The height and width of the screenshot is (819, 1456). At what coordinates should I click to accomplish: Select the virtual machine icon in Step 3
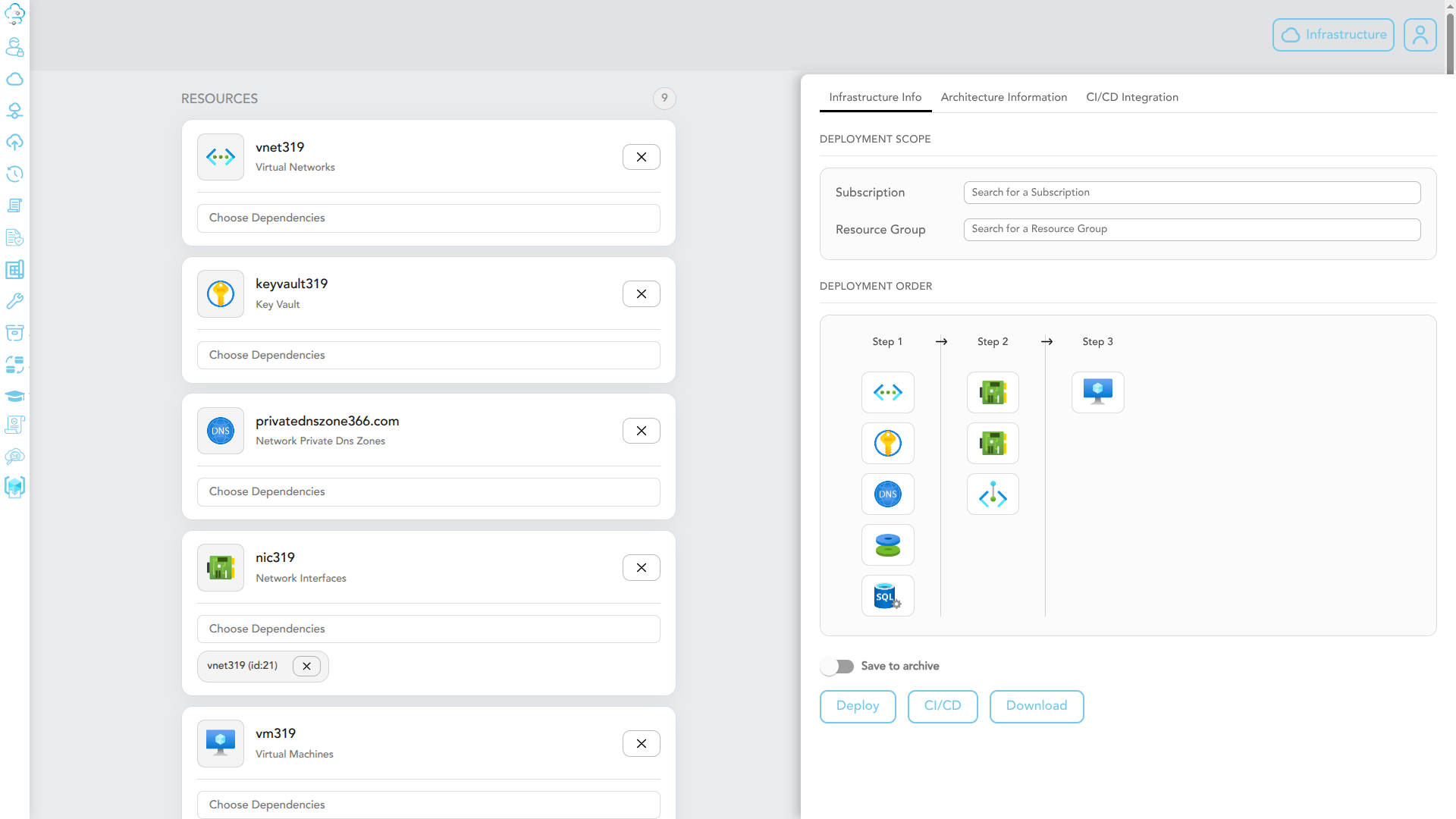(x=1097, y=392)
